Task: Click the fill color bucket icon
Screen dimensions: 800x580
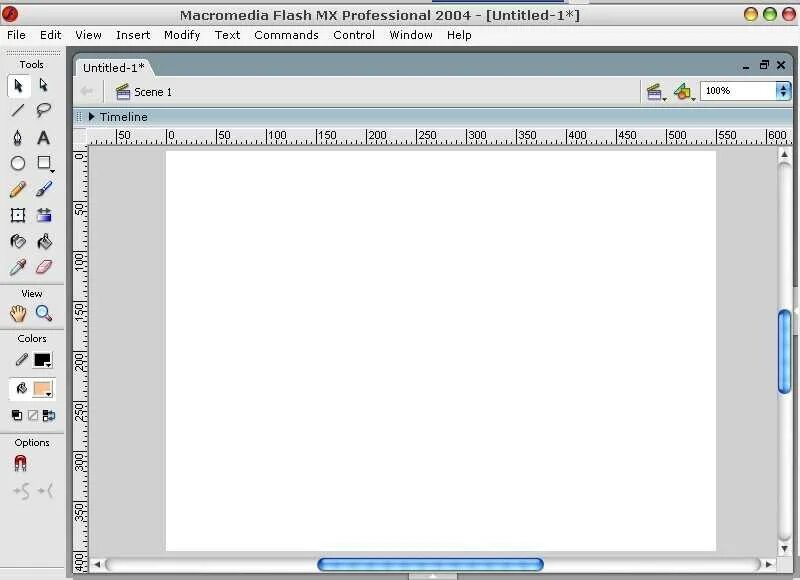Action: 21,389
